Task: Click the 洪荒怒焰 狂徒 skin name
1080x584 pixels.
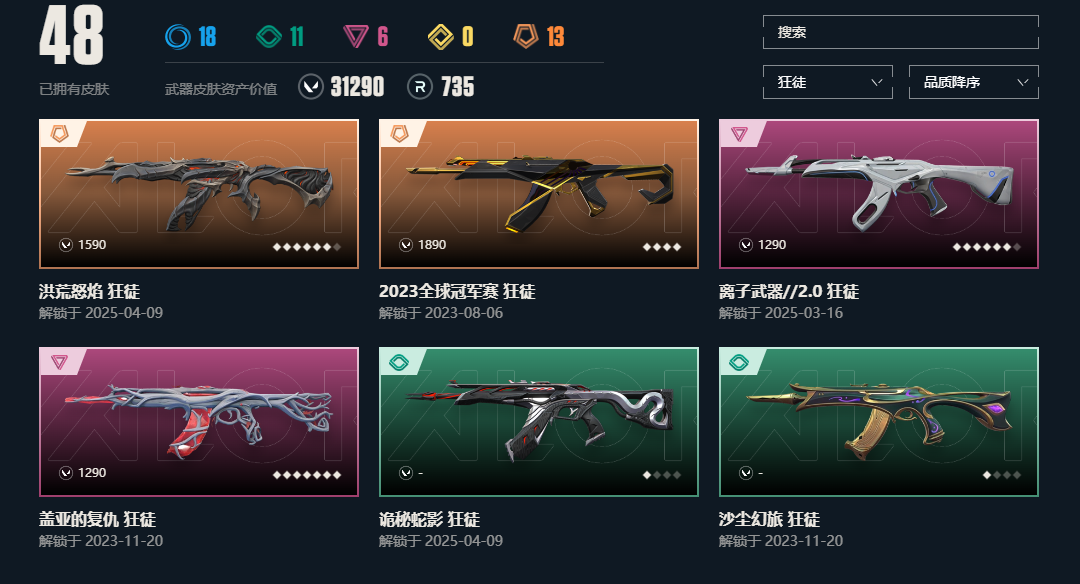Action: coord(90,291)
